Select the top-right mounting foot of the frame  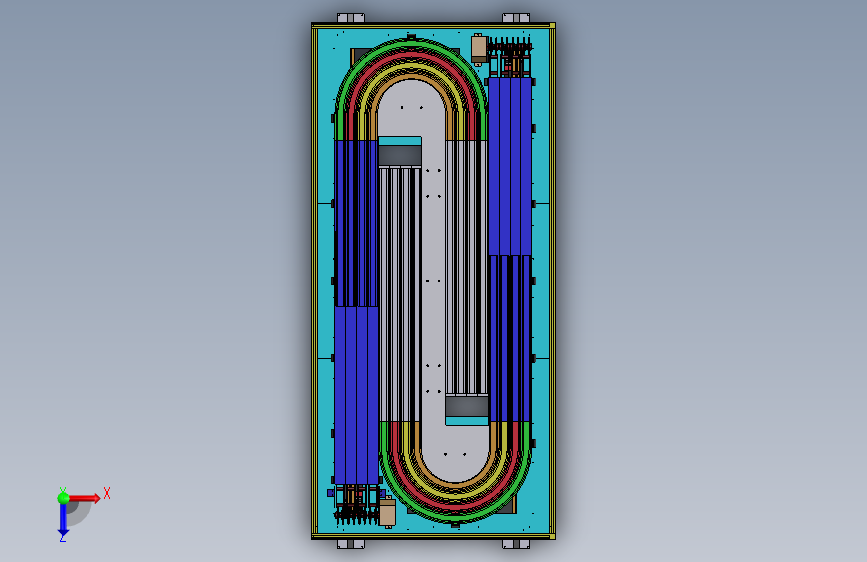[x=516, y=18]
